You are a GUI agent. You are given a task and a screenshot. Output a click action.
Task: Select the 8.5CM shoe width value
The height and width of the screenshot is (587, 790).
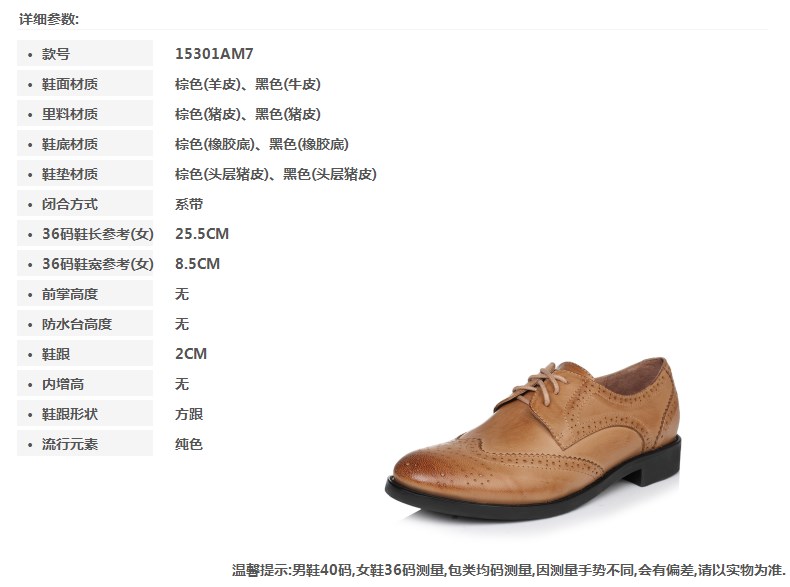click(x=198, y=264)
